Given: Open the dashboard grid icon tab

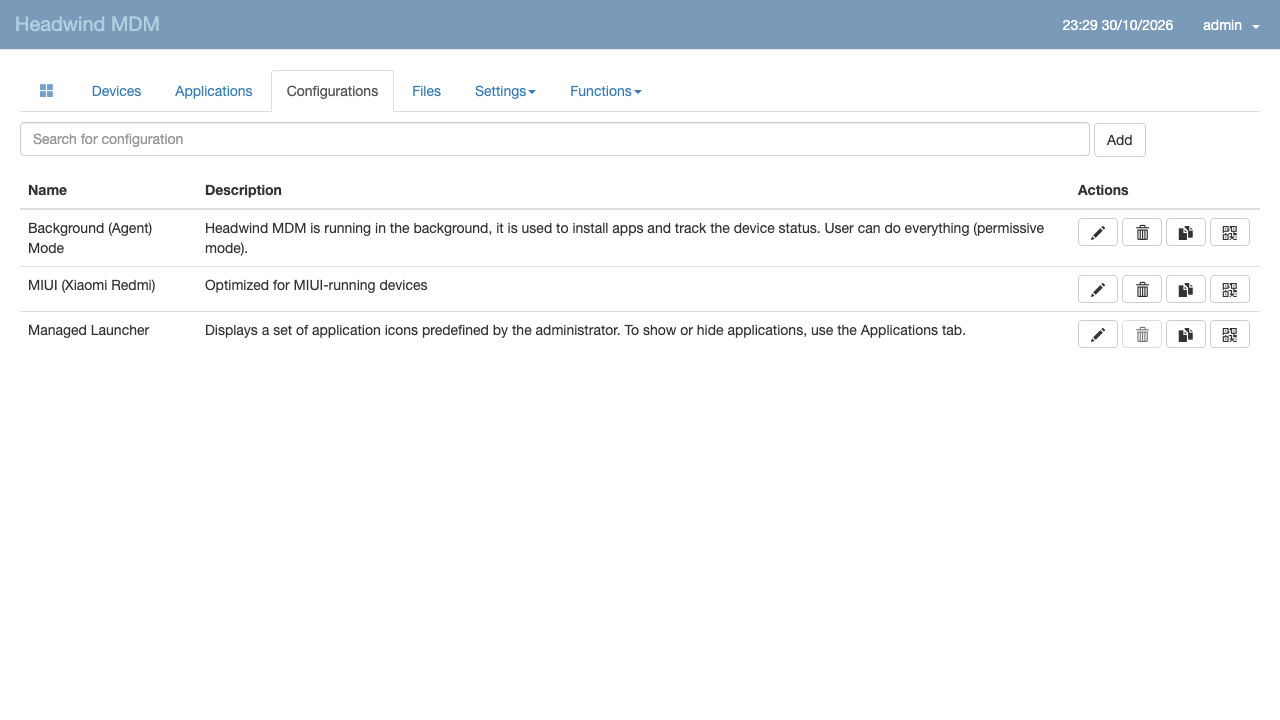Looking at the screenshot, I should pyautogui.click(x=46, y=91).
